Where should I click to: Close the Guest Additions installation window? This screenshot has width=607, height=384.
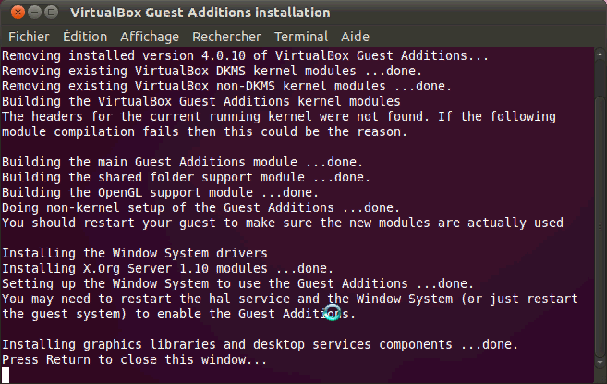pos(18,12)
